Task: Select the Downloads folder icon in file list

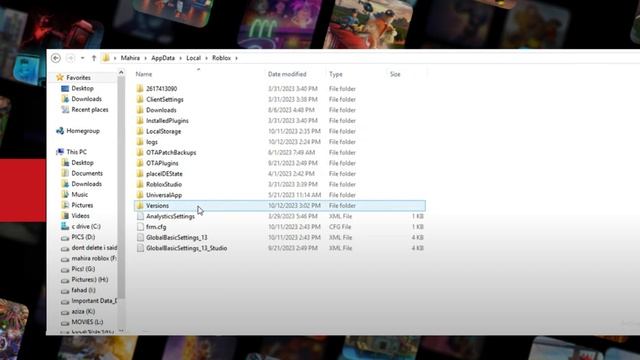Action: click(x=140, y=110)
